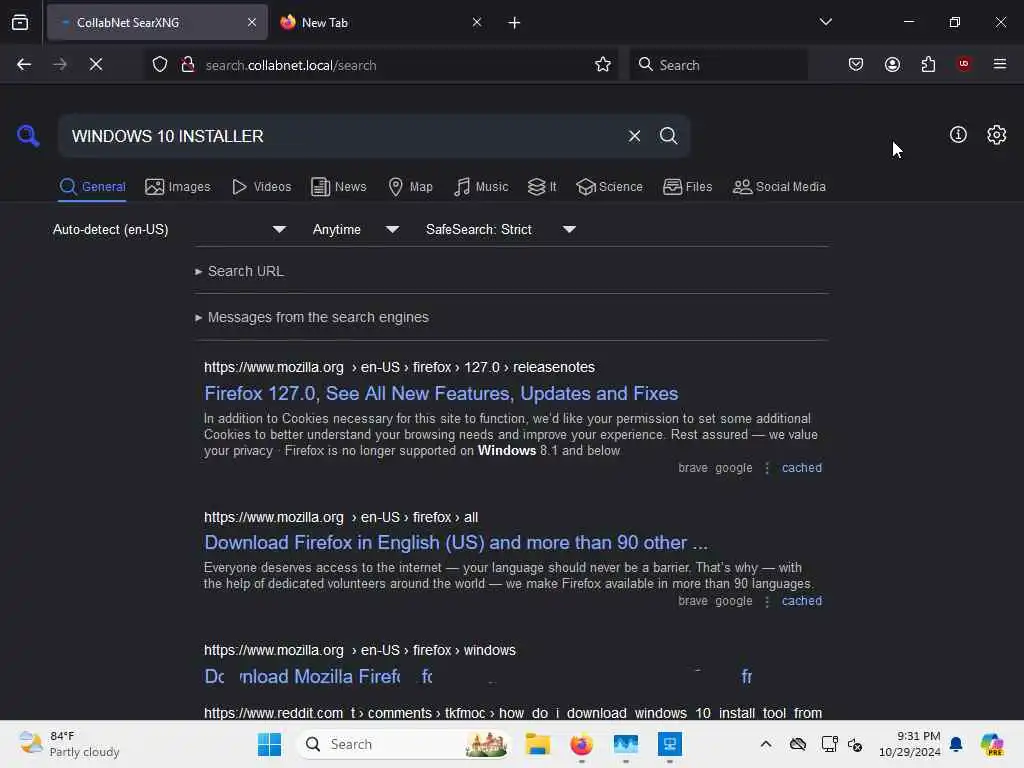Screen dimensions: 1024x768
Task: Open tracking protection shield icon
Action: click(x=160, y=65)
